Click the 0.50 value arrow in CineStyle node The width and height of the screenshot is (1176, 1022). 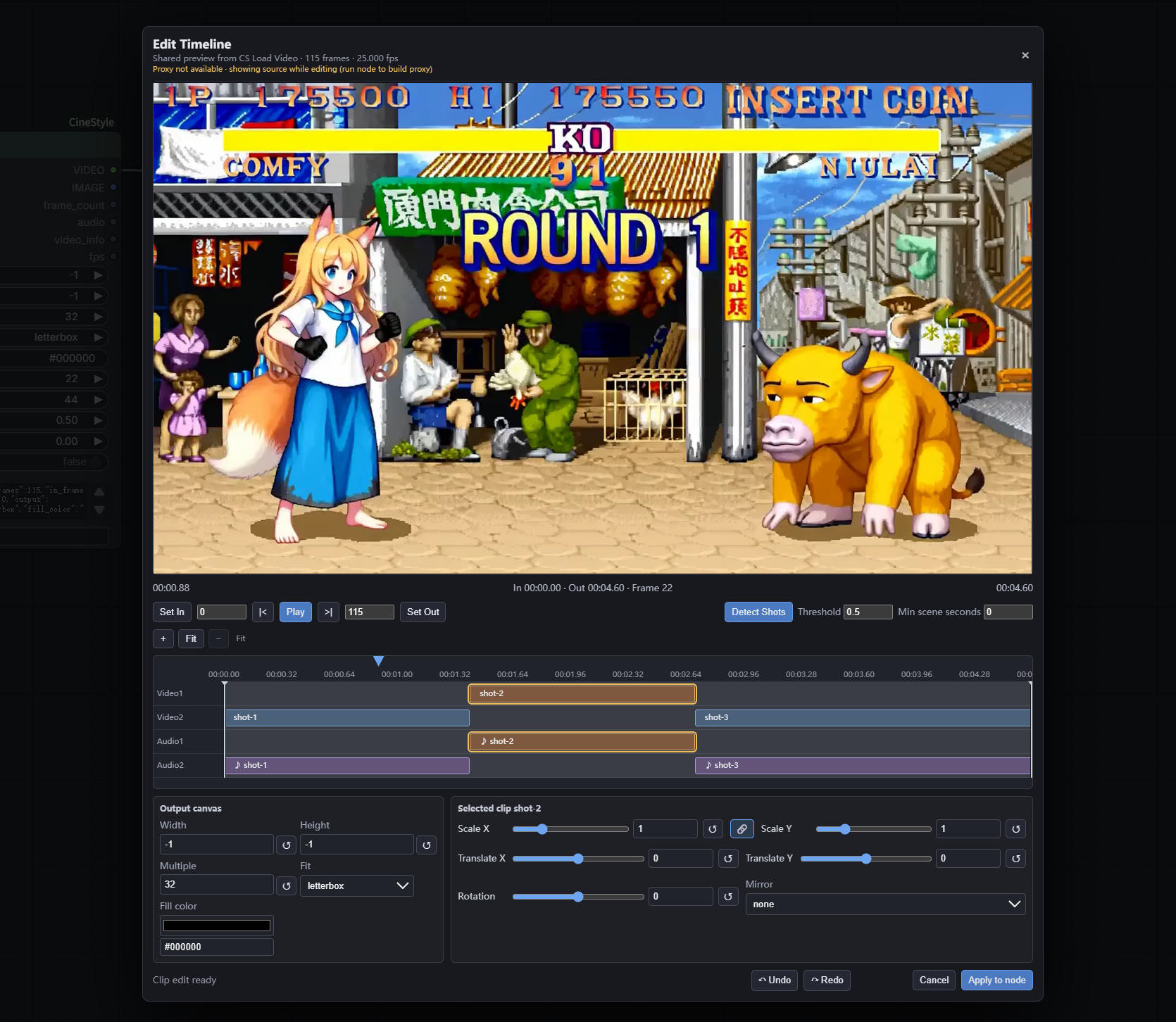(x=99, y=420)
